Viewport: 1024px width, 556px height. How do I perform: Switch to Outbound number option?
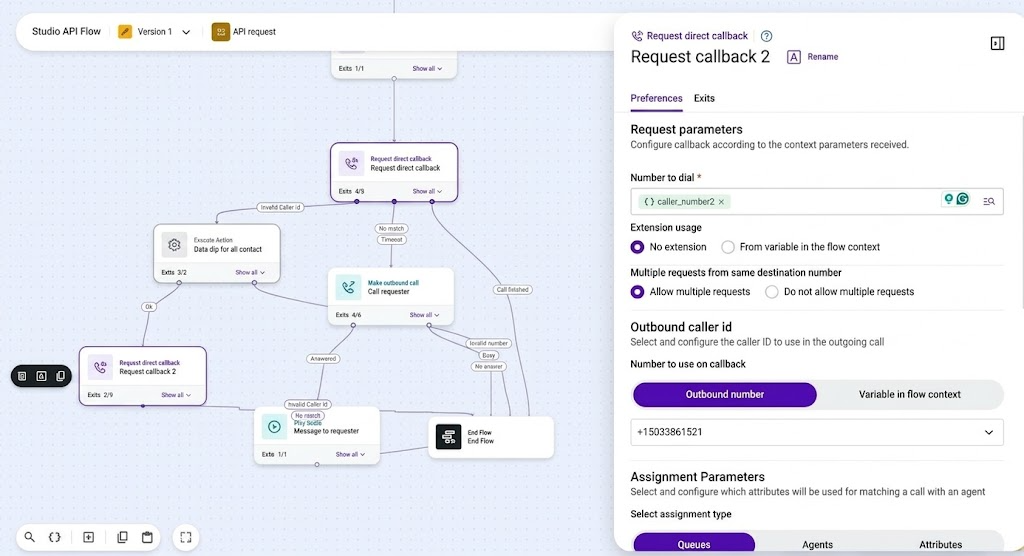(725, 395)
